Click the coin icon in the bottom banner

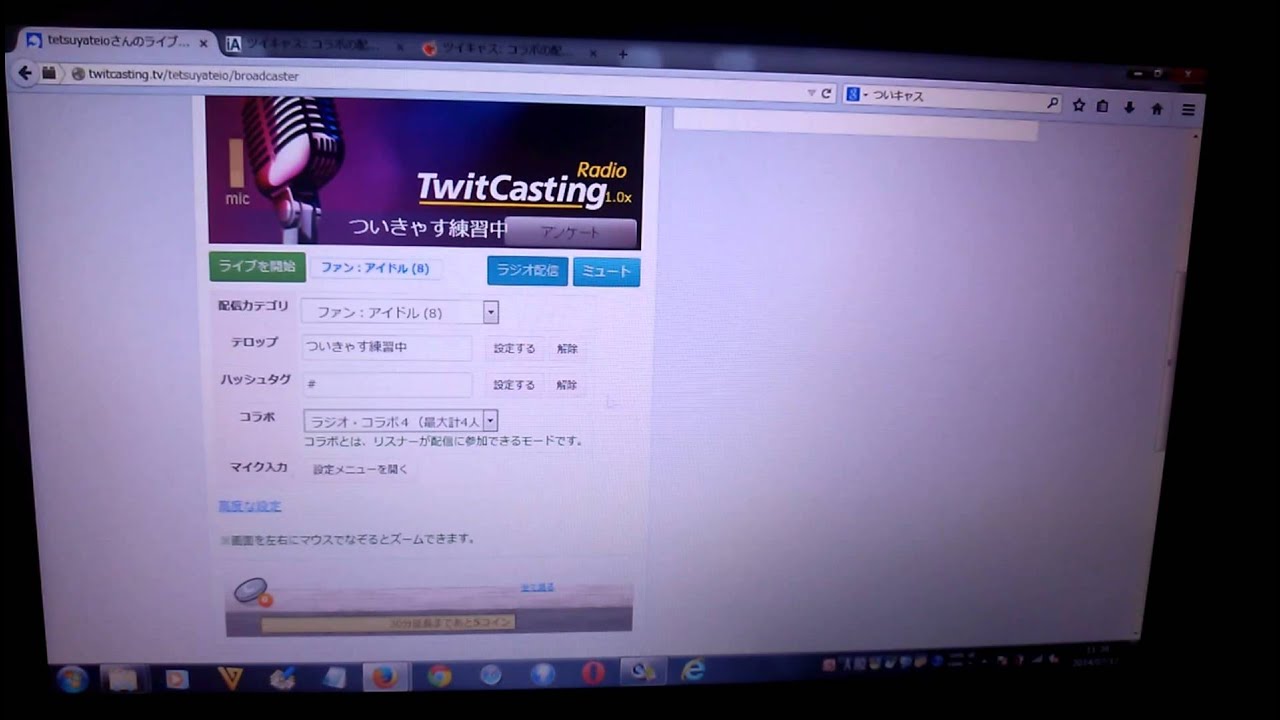252,592
